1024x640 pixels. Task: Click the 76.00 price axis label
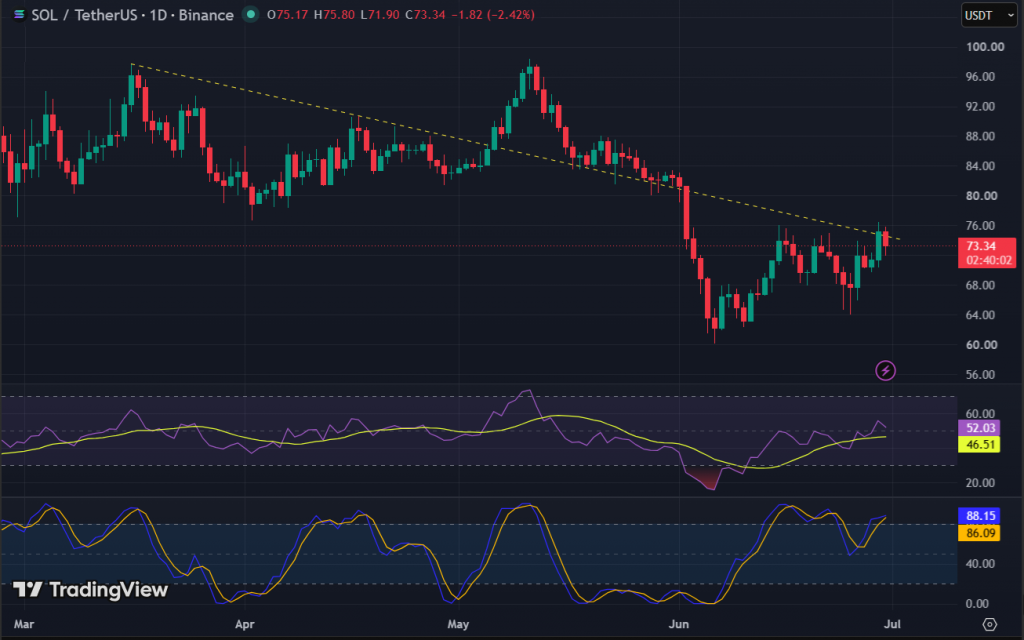click(980, 226)
